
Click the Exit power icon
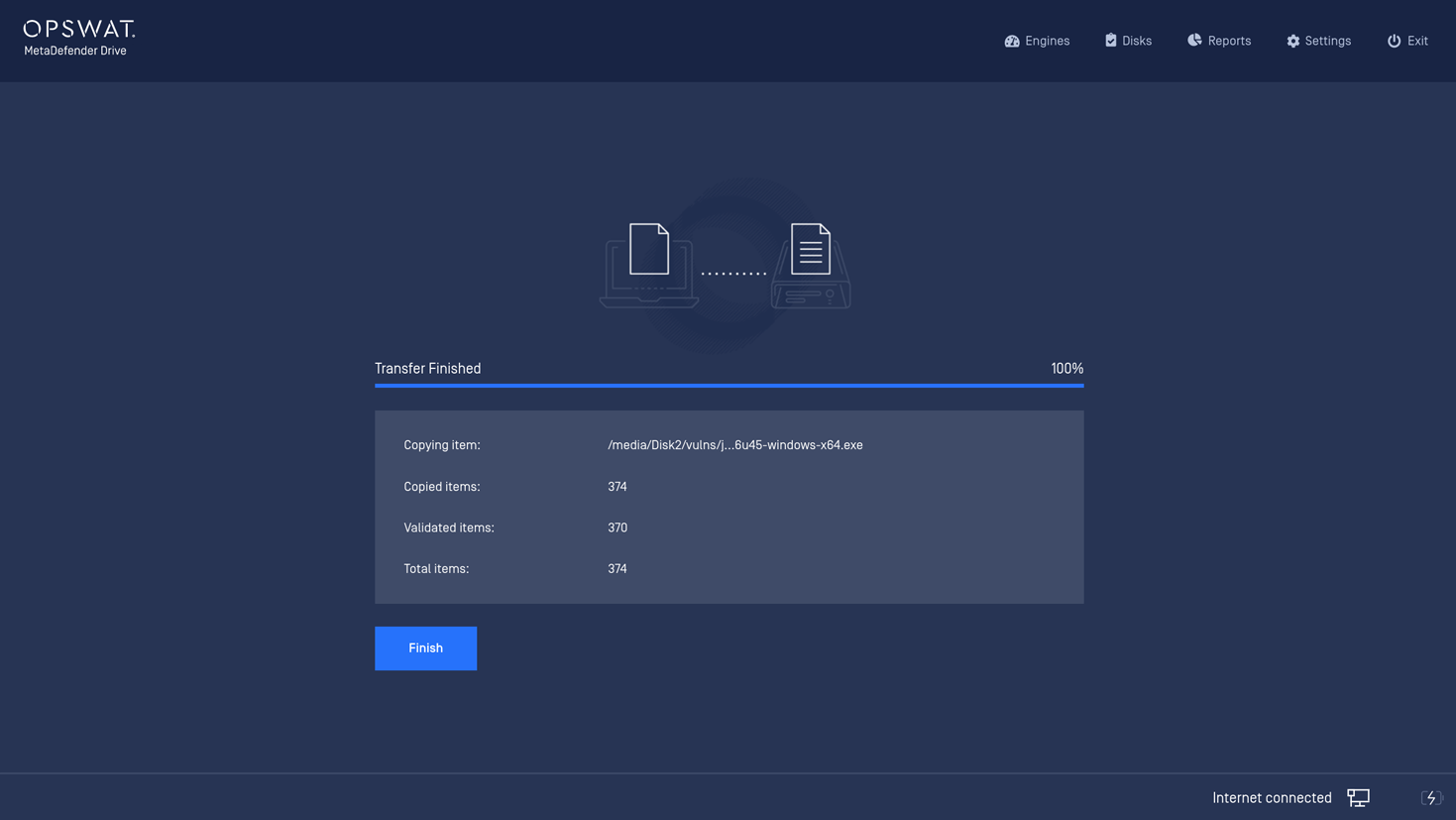click(1394, 41)
